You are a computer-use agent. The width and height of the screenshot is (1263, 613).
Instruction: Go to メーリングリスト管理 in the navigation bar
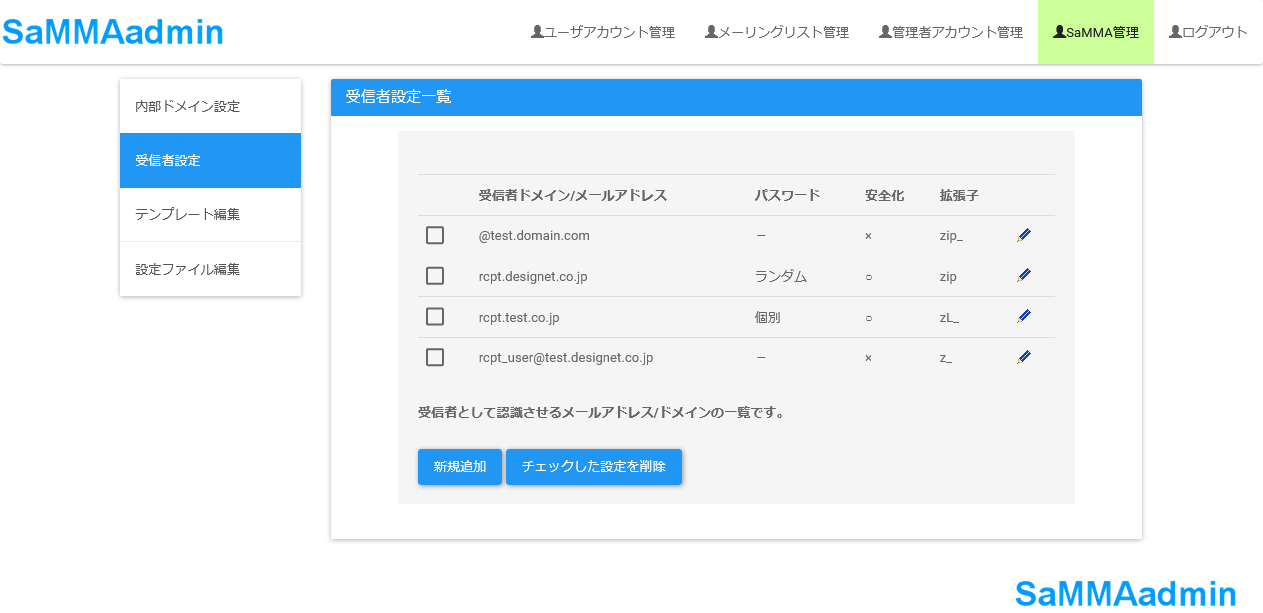(777, 32)
